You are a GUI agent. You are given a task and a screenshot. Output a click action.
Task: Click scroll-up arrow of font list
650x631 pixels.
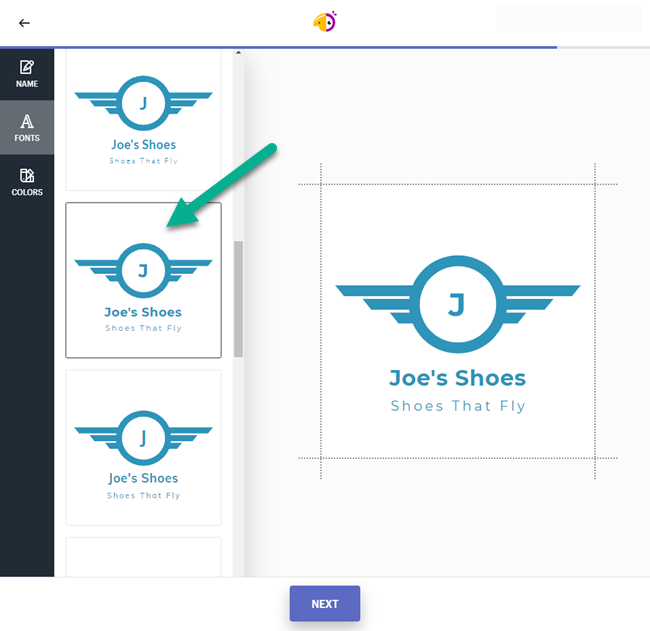[x=238, y=53]
